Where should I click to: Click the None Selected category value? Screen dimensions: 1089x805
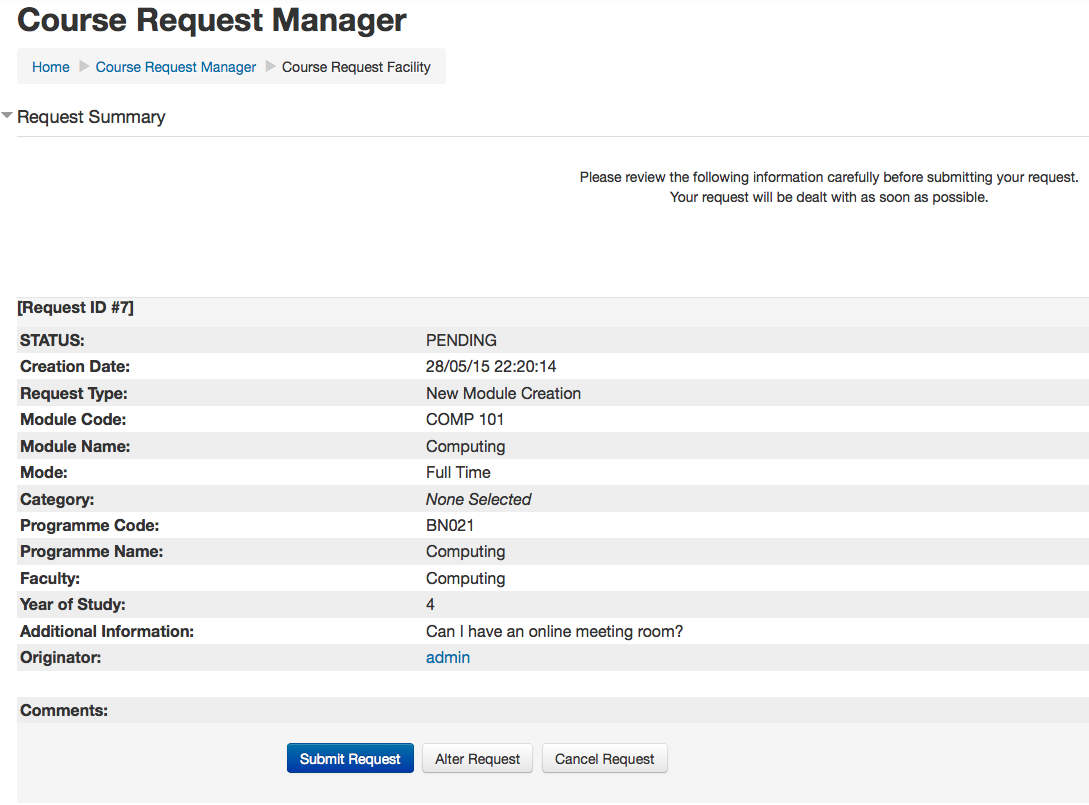478,499
